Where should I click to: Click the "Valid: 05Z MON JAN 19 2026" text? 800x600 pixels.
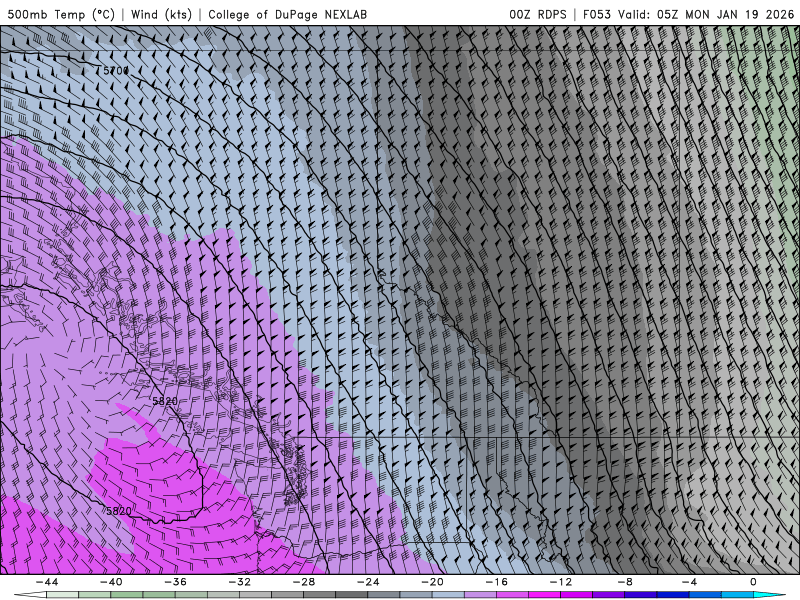(x=706, y=14)
